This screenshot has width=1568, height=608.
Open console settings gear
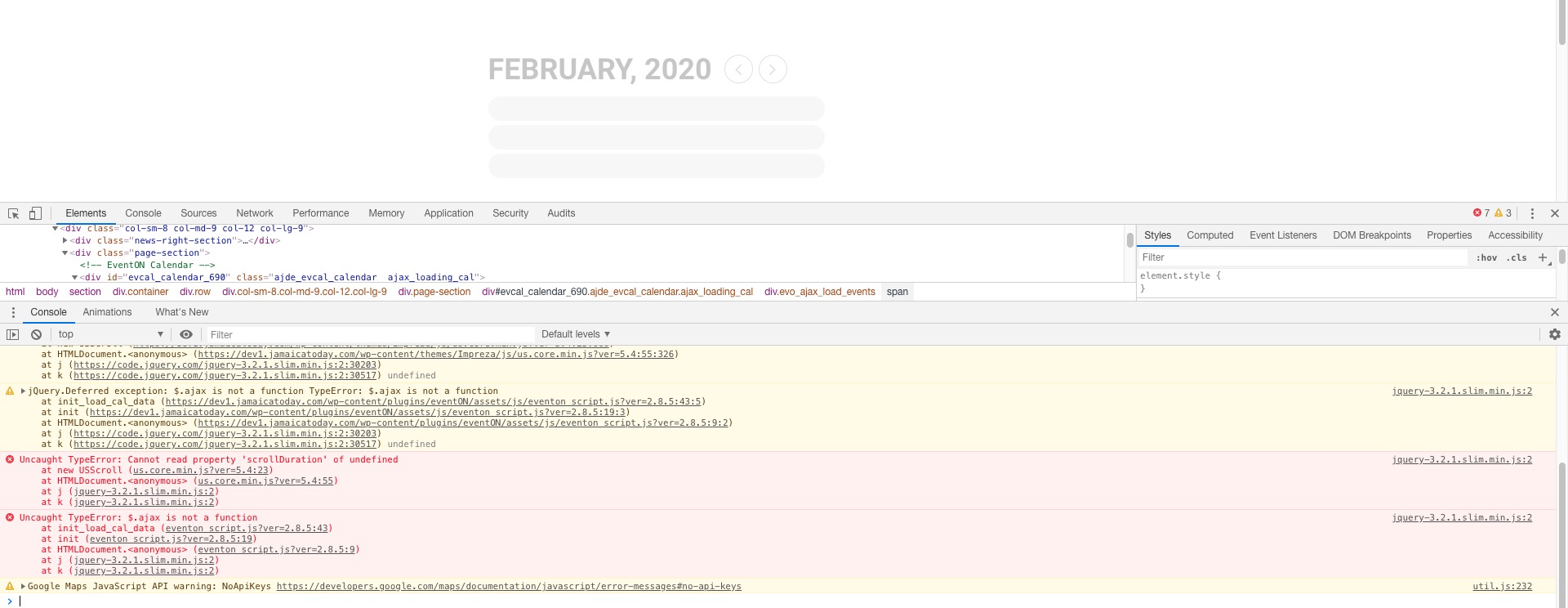pyautogui.click(x=1554, y=334)
